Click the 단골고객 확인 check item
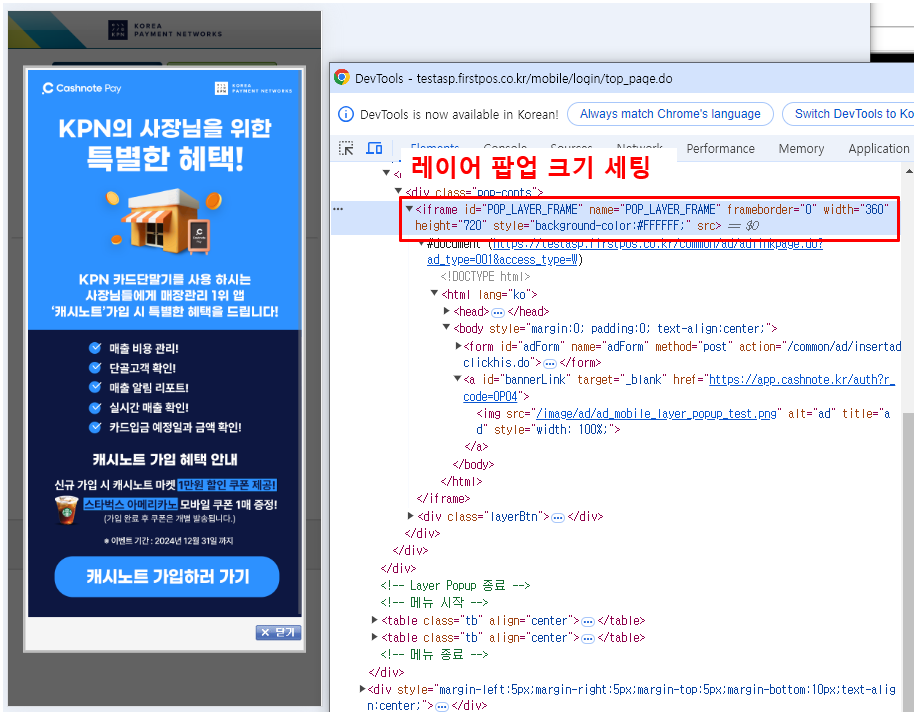 (132, 368)
